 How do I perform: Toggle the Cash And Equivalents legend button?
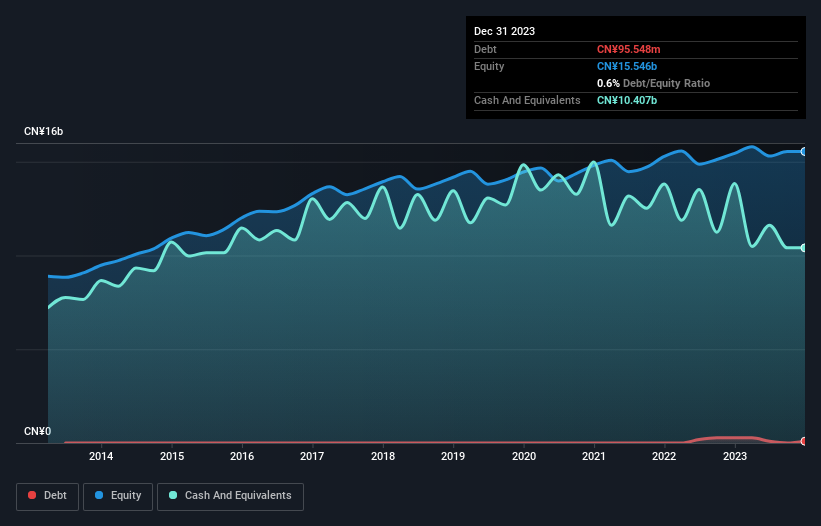230,496
